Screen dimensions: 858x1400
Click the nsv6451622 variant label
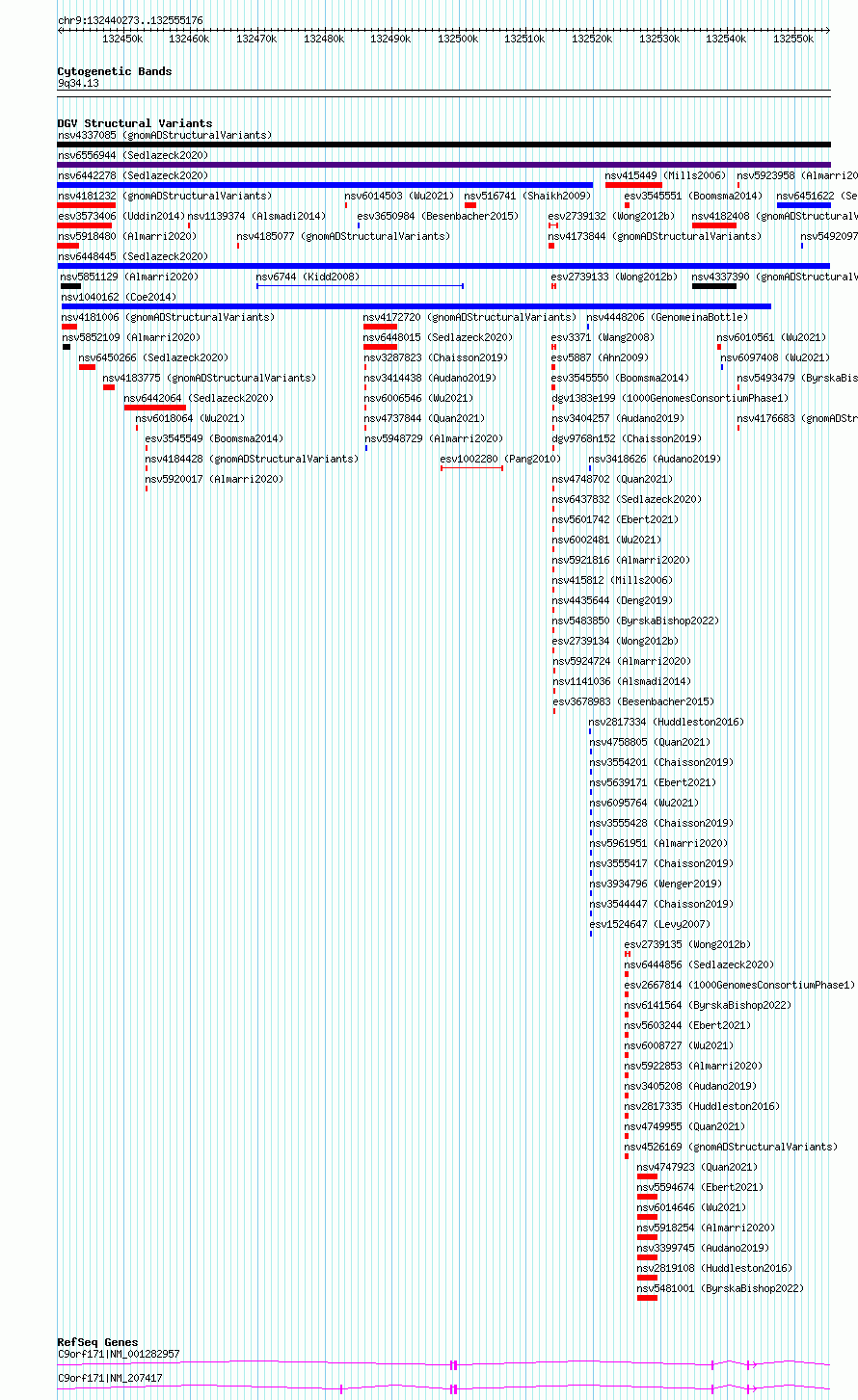817,196
